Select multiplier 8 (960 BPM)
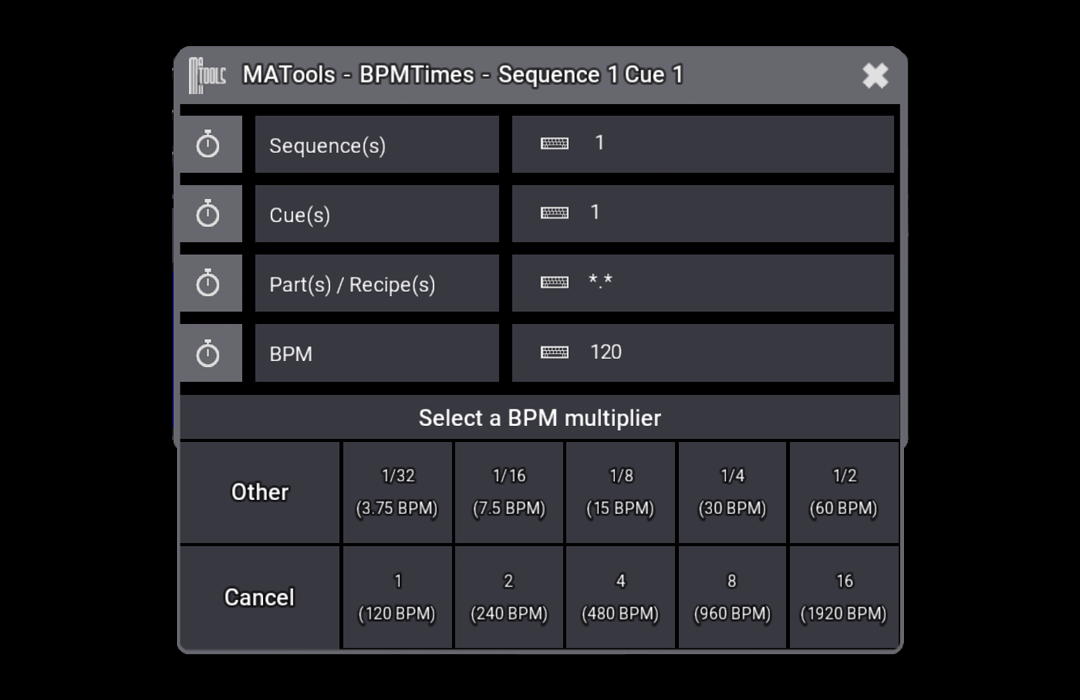Viewport: 1080px width, 700px height. [x=732, y=597]
